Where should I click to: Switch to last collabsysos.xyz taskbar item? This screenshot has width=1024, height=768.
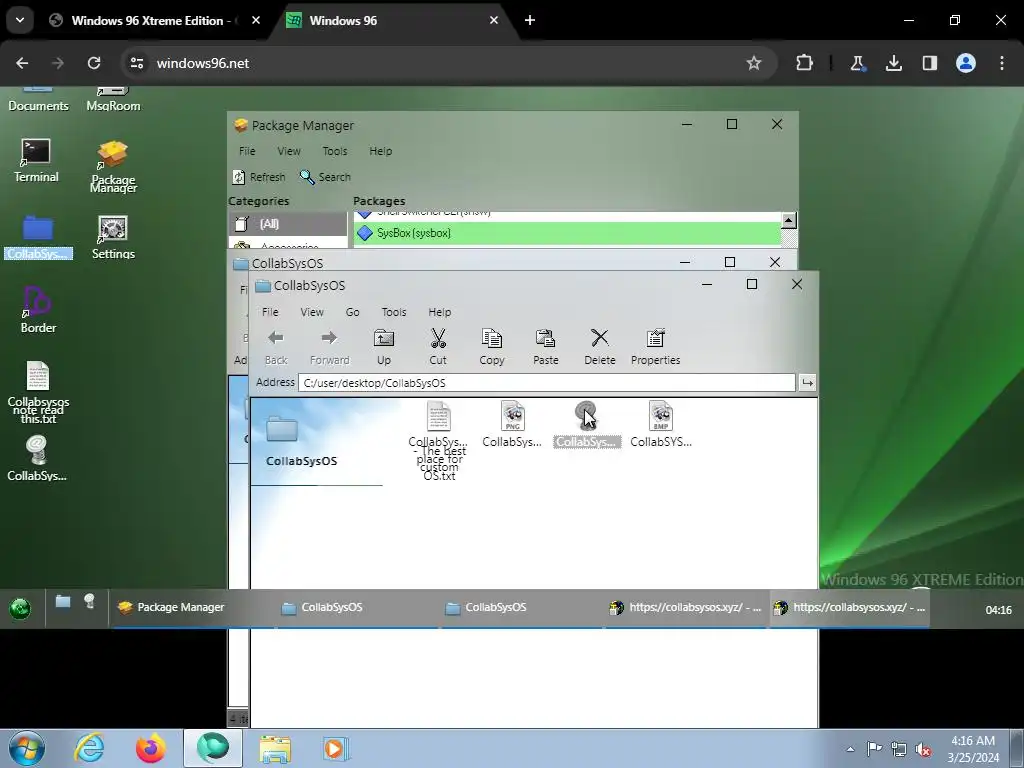click(x=849, y=607)
